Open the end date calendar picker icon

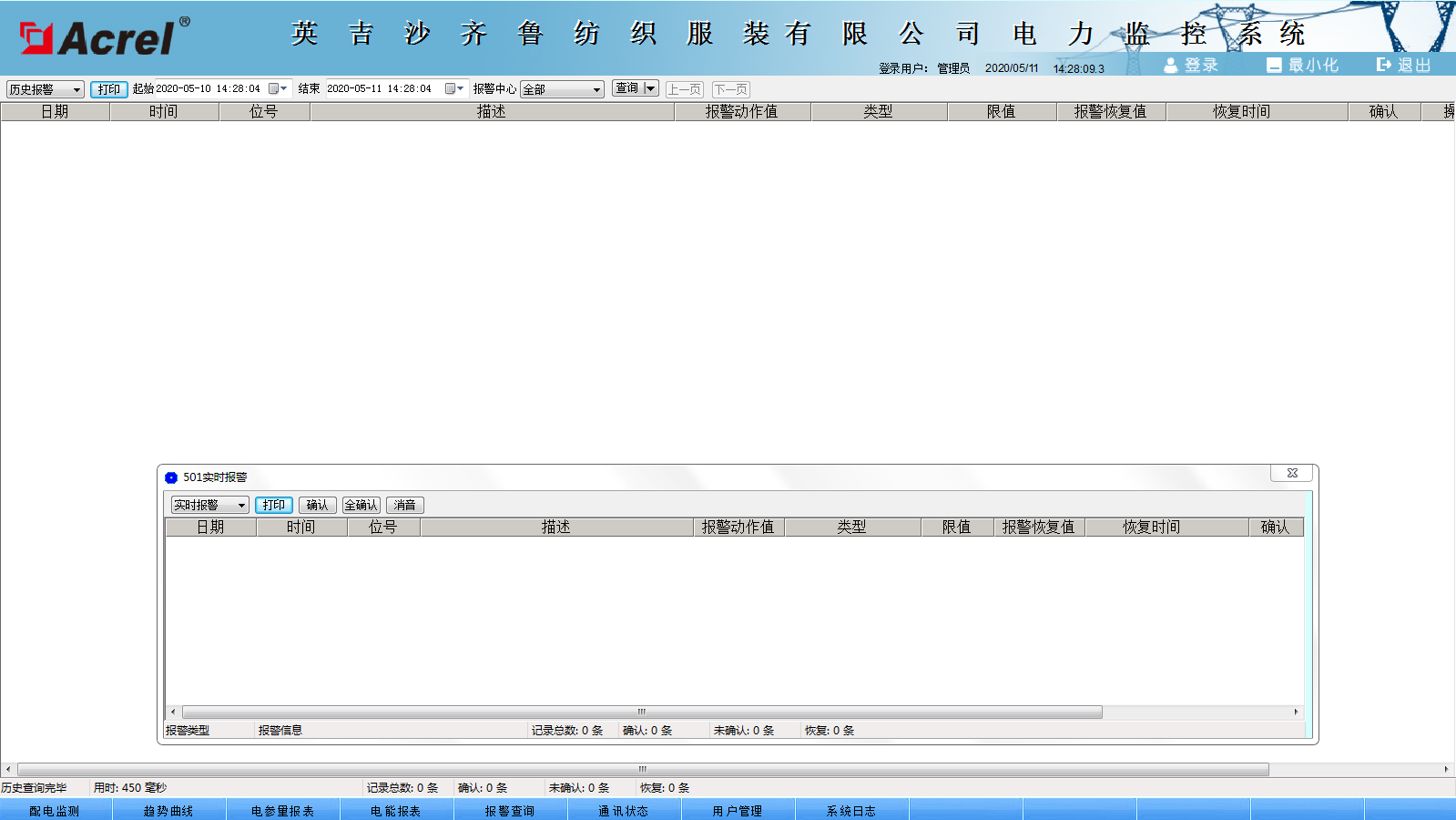[450, 89]
